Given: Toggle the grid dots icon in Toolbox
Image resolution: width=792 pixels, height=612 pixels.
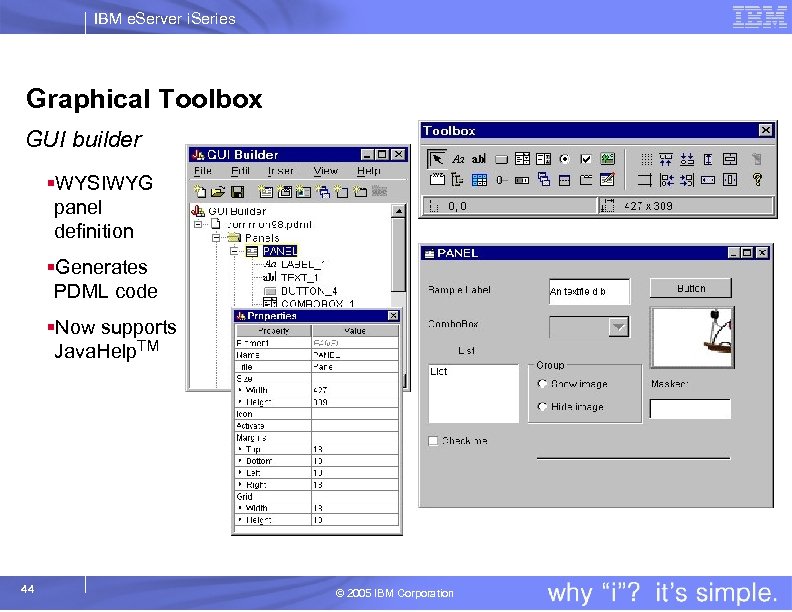Looking at the screenshot, I should pos(646,160).
